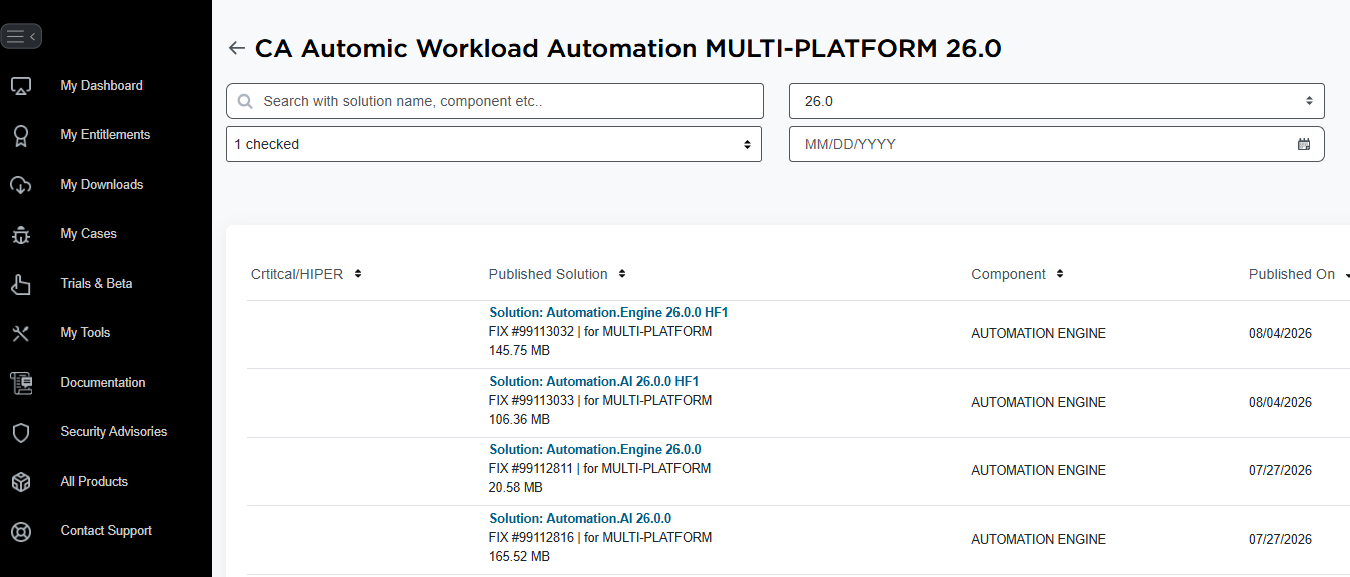Sort by Crtitcal/HIPER column arrows
The width and height of the screenshot is (1350, 577).
click(x=358, y=274)
